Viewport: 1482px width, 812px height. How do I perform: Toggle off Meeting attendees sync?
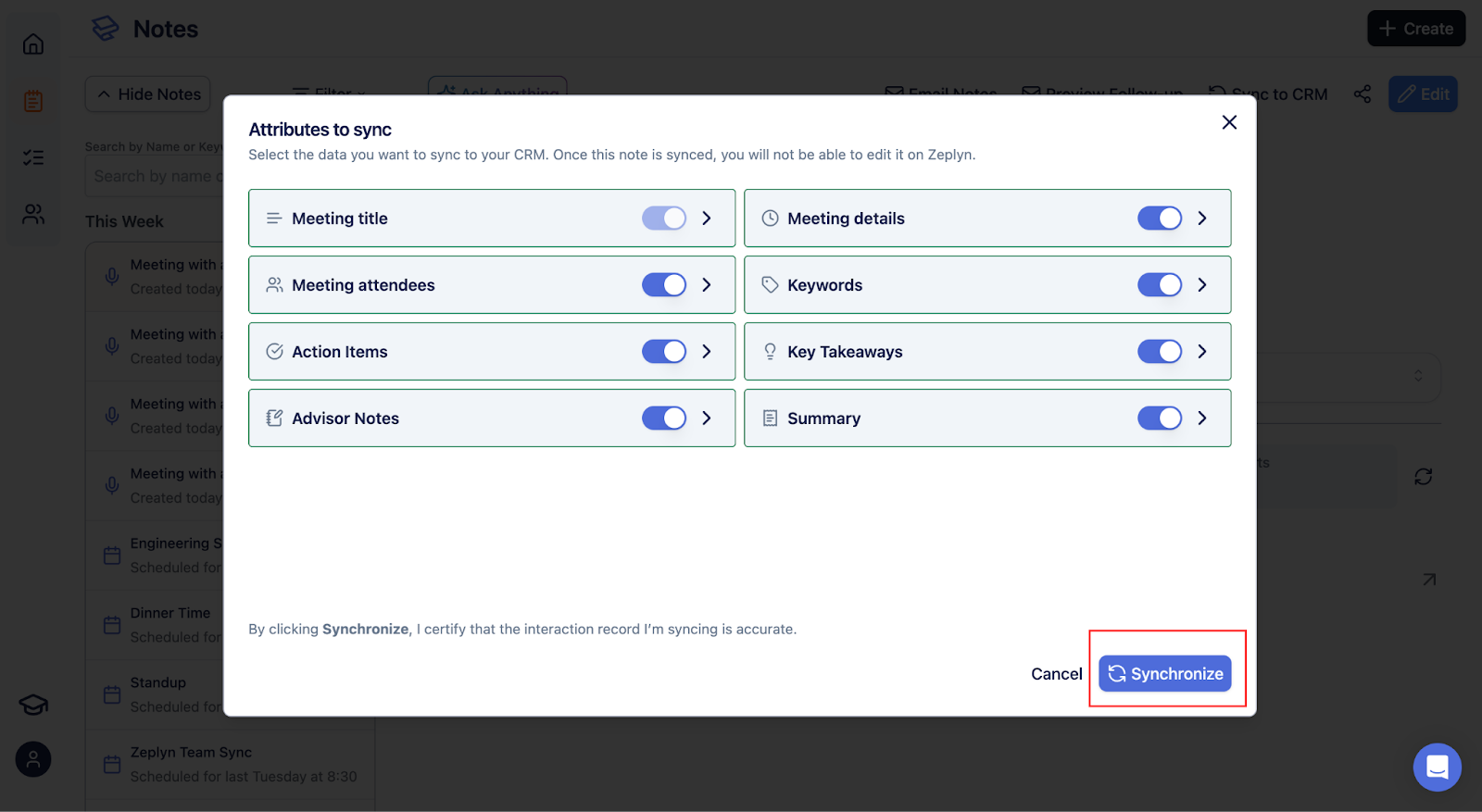point(664,285)
